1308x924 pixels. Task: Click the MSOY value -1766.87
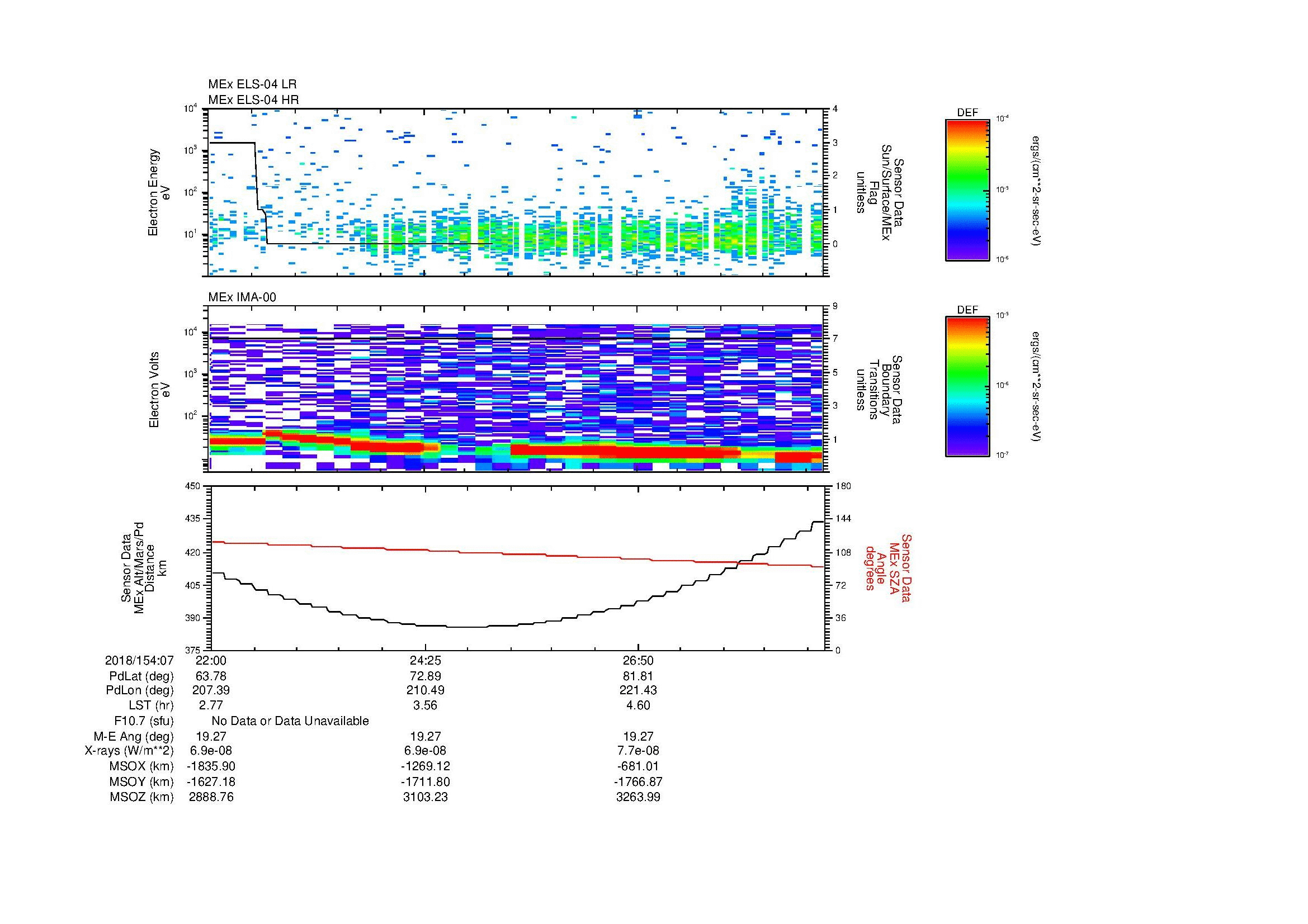point(638,781)
